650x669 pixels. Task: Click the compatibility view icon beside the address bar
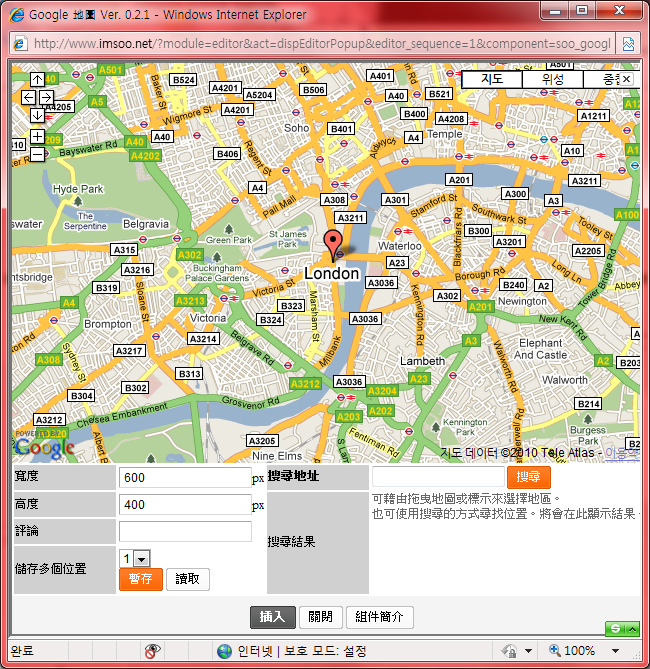tap(628, 44)
